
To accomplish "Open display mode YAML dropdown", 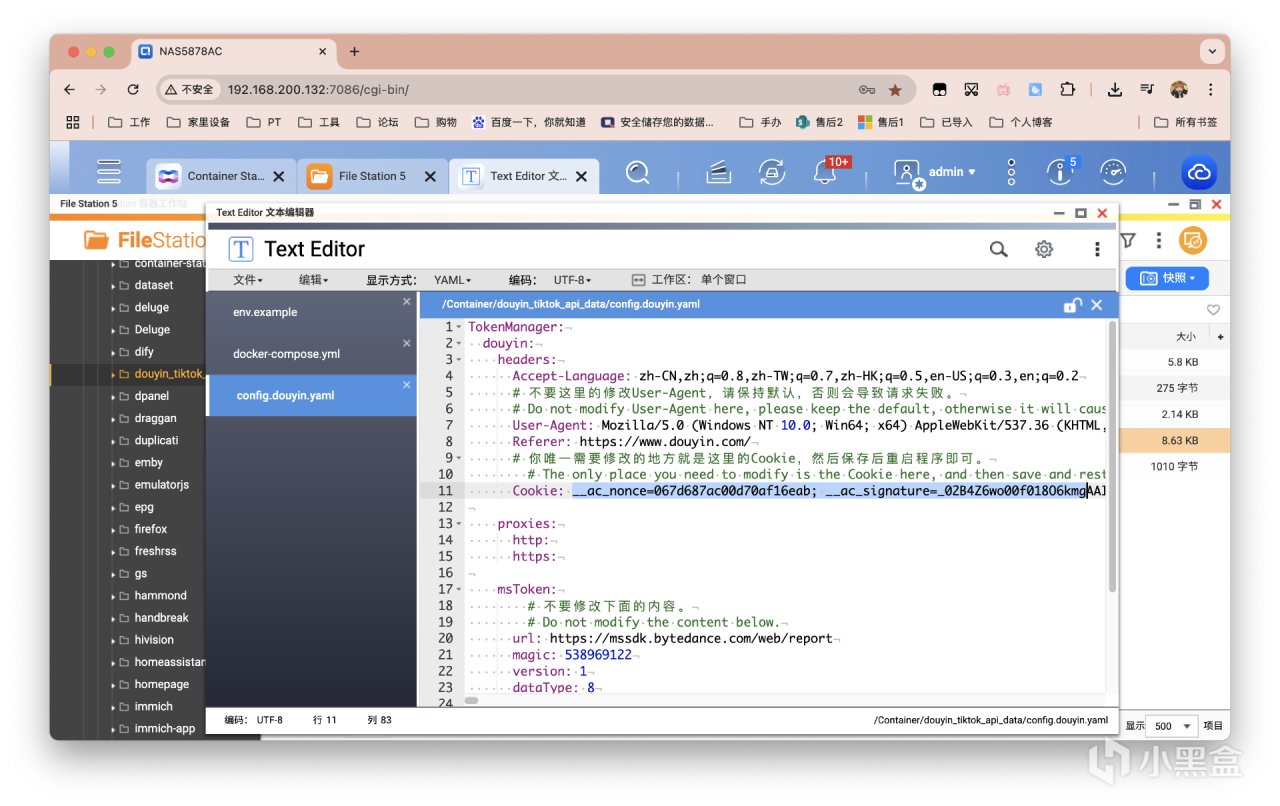I will pyautogui.click(x=452, y=280).
